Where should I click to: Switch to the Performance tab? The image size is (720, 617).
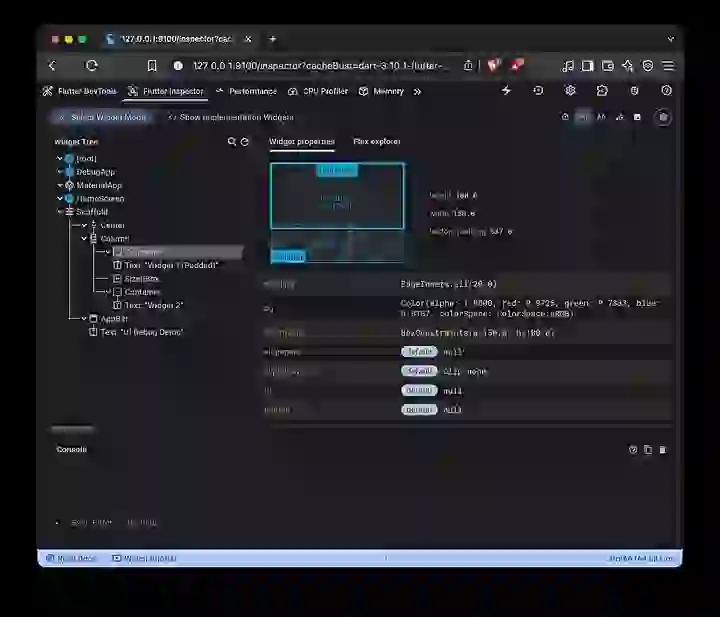click(246, 91)
